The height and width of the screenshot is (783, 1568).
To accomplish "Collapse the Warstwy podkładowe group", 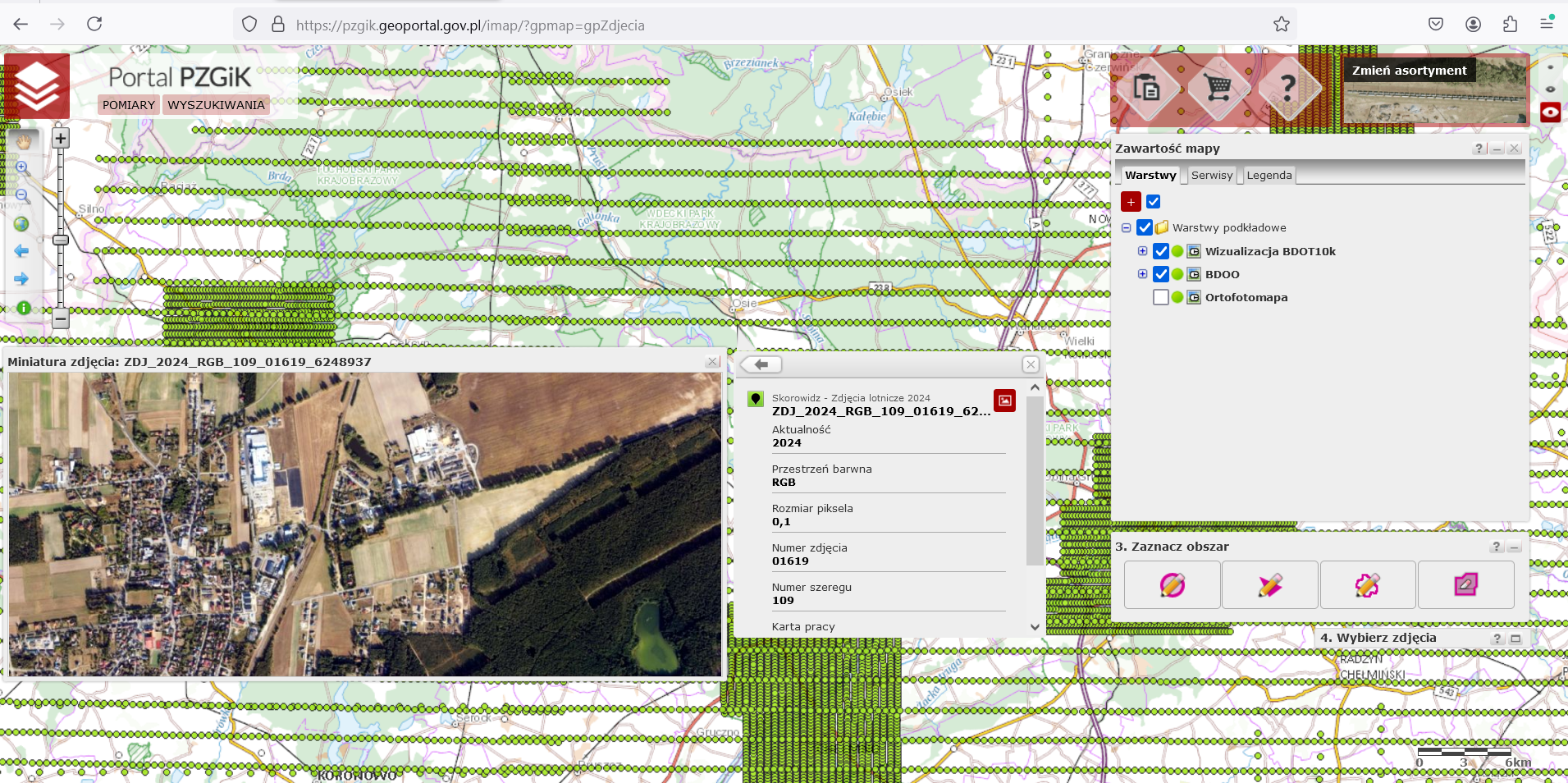I will [1127, 228].
